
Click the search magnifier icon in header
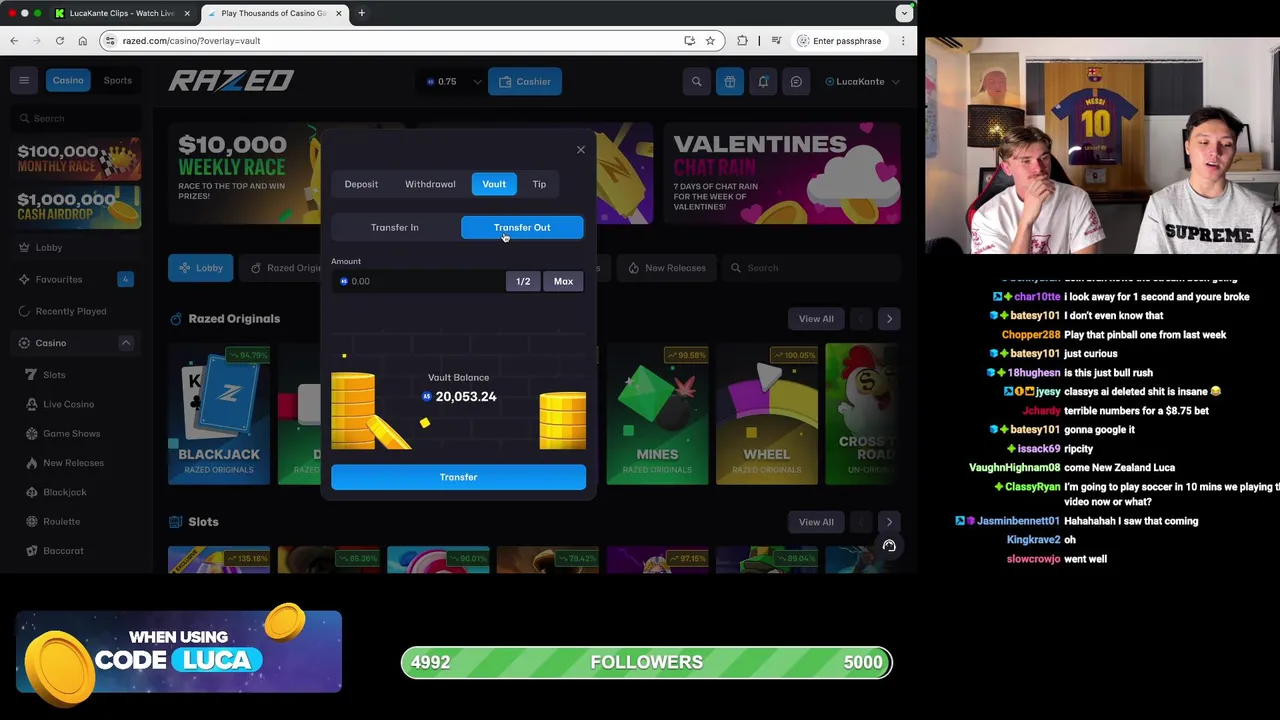(x=697, y=82)
